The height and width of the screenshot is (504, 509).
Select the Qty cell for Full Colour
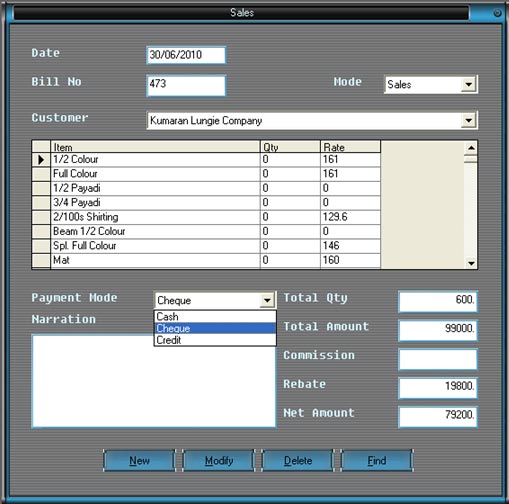point(290,174)
